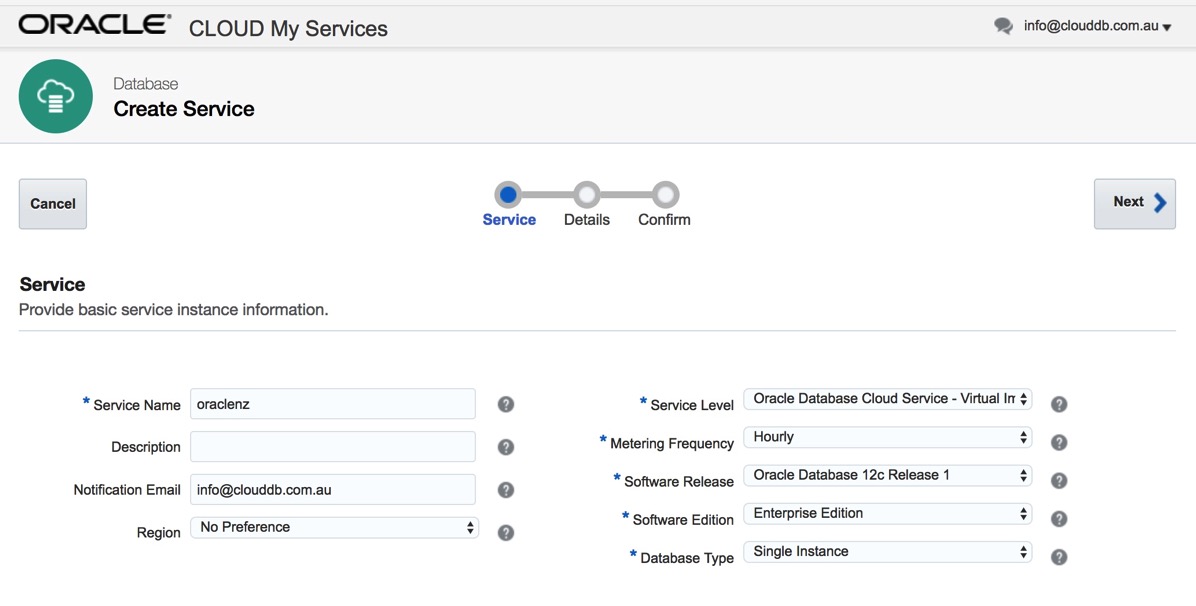
Task: Focus the empty Description text field
Action: (x=333, y=447)
